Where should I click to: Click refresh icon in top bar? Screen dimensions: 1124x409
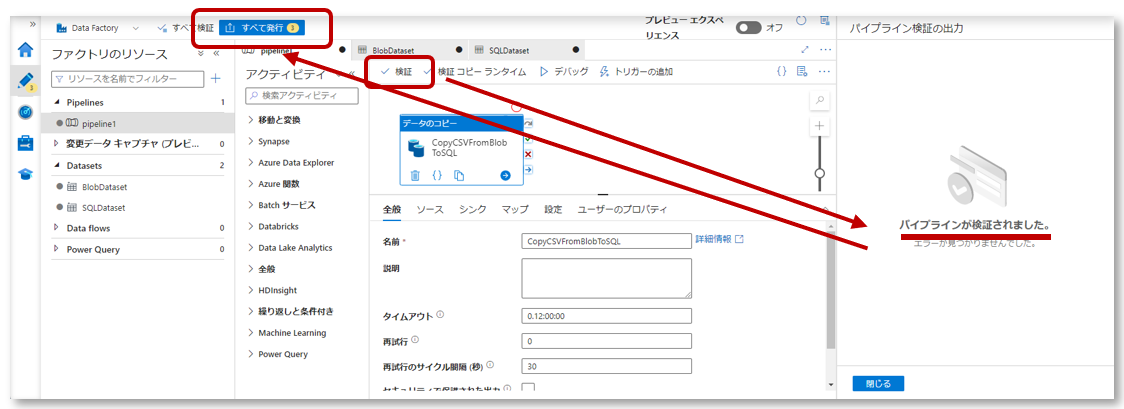pos(801,20)
